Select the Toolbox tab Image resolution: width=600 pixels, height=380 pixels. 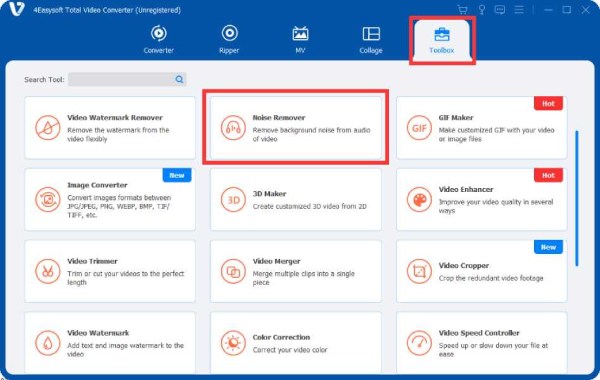(442, 40)
